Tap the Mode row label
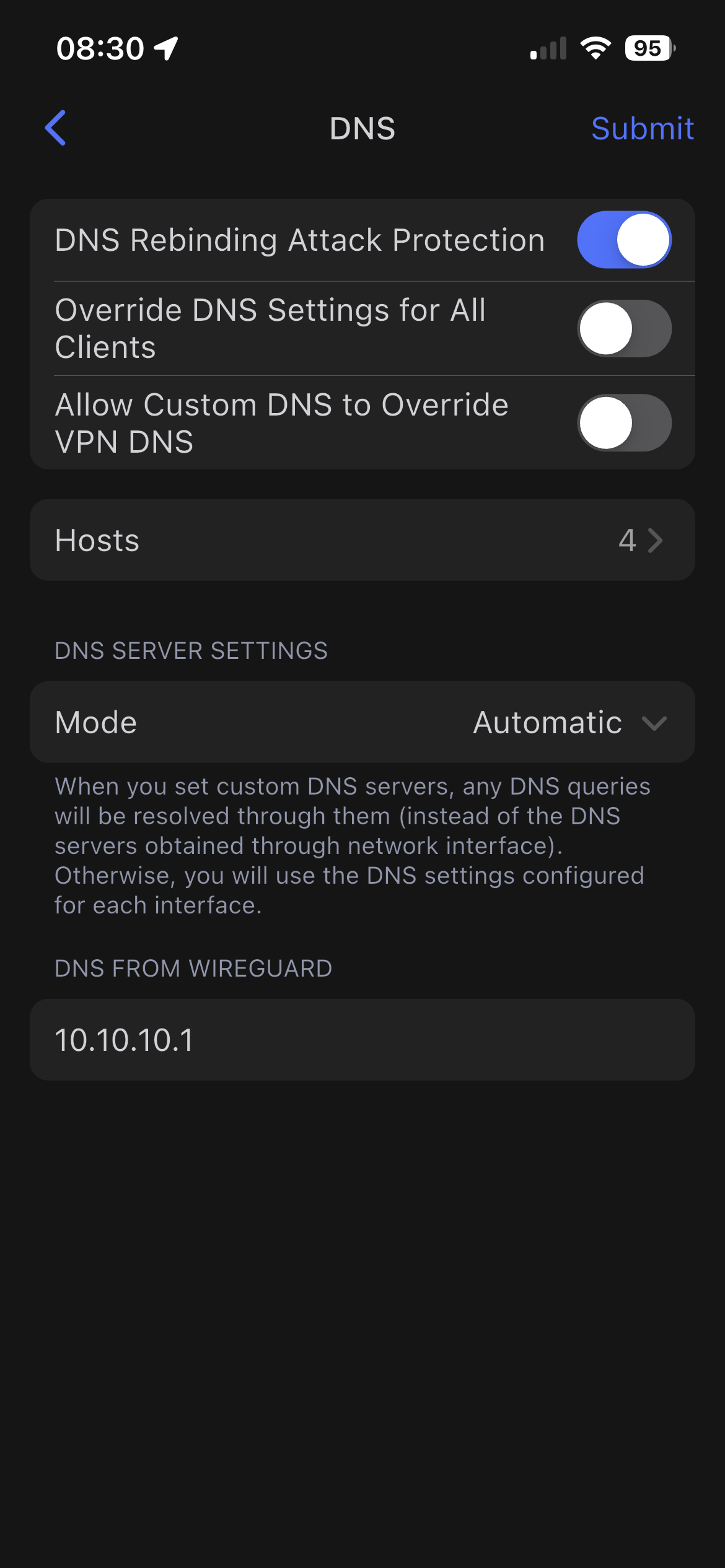The image size is (725, 1568). pos(96,723)
